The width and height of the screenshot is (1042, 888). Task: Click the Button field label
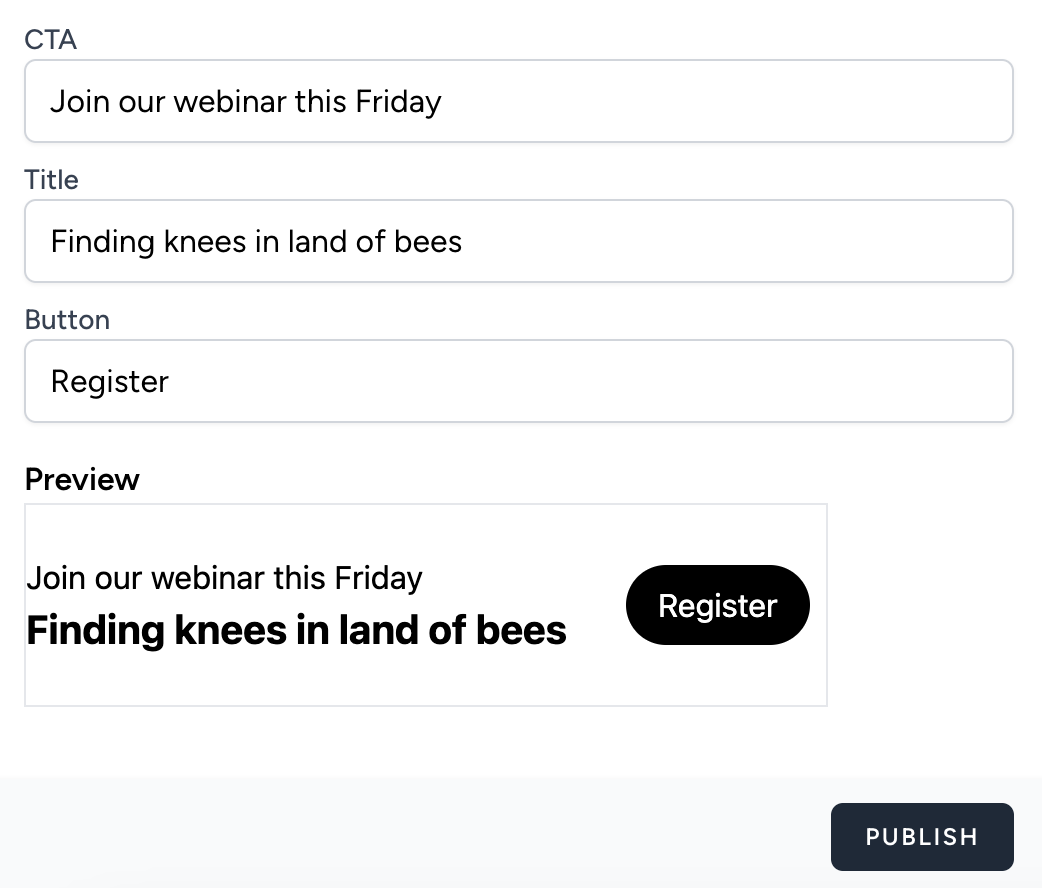[x=67, y=319]
